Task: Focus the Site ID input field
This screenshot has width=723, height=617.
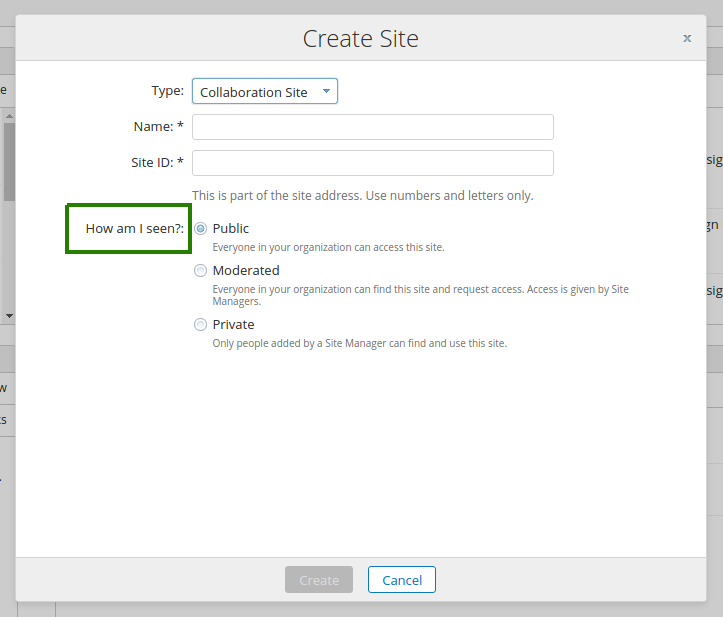Action: pos(372,163)
